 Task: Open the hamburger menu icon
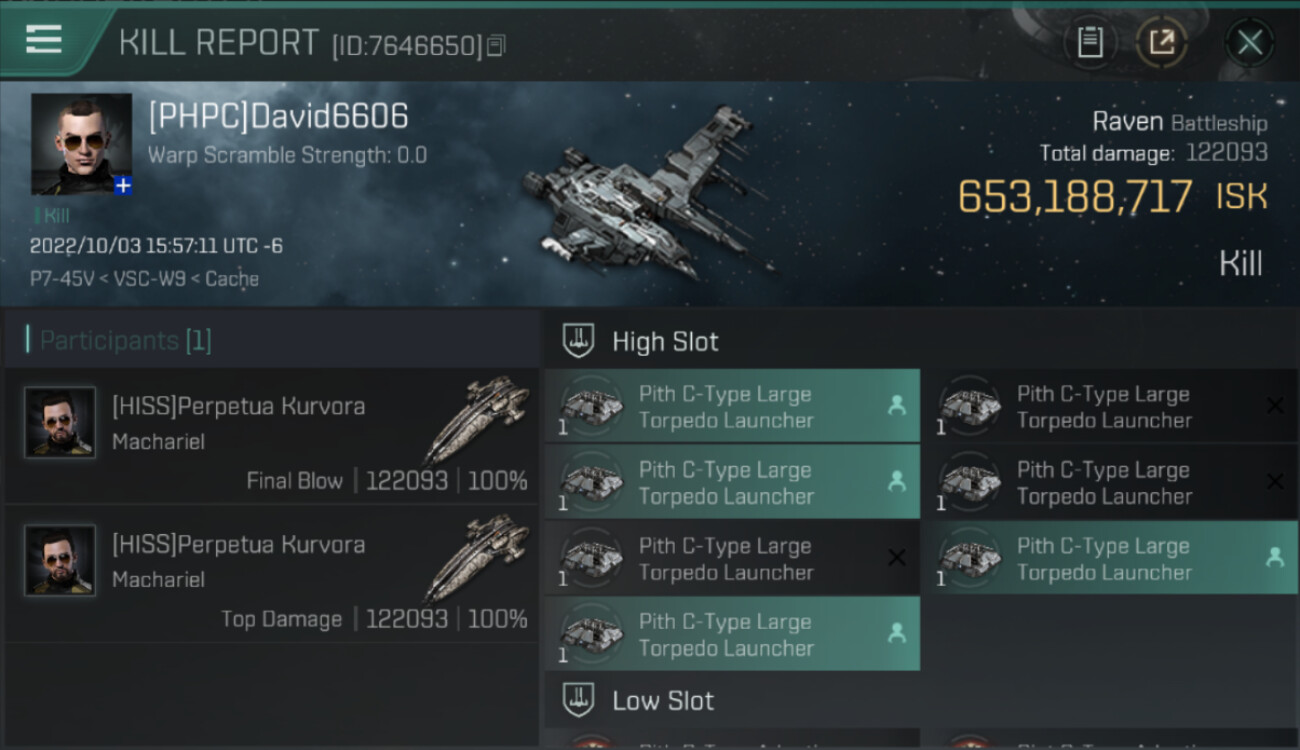pos(44,40)
